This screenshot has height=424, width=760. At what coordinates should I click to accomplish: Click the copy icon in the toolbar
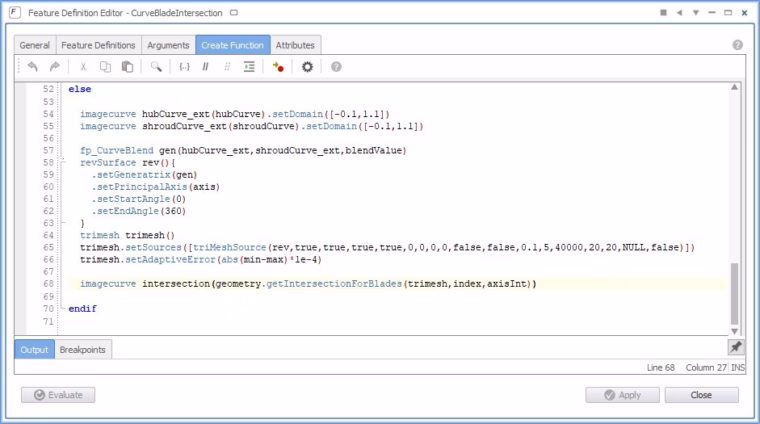pos(105,66)
